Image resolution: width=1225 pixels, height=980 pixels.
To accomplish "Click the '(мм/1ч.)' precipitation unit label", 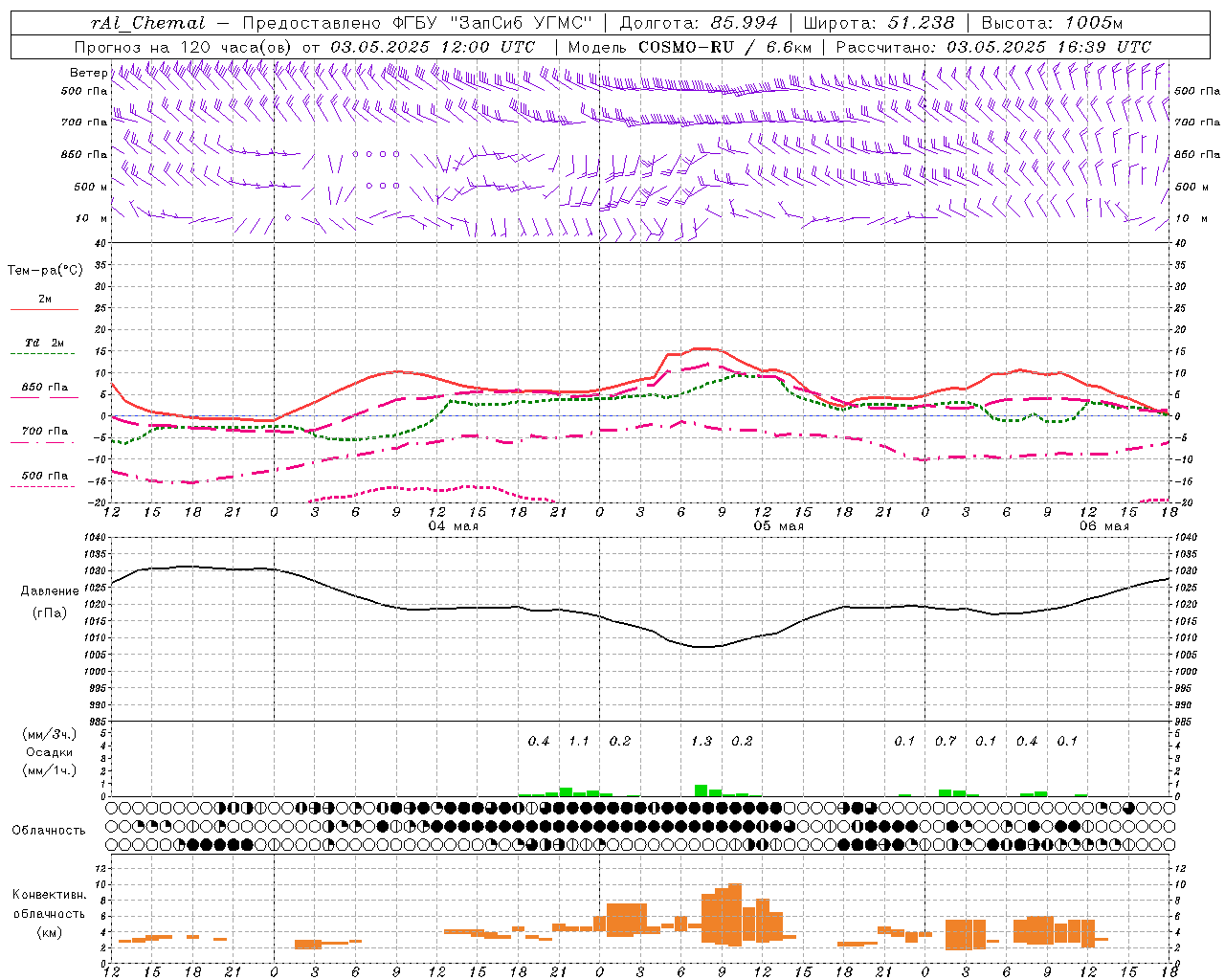I will tap(50, 770).
